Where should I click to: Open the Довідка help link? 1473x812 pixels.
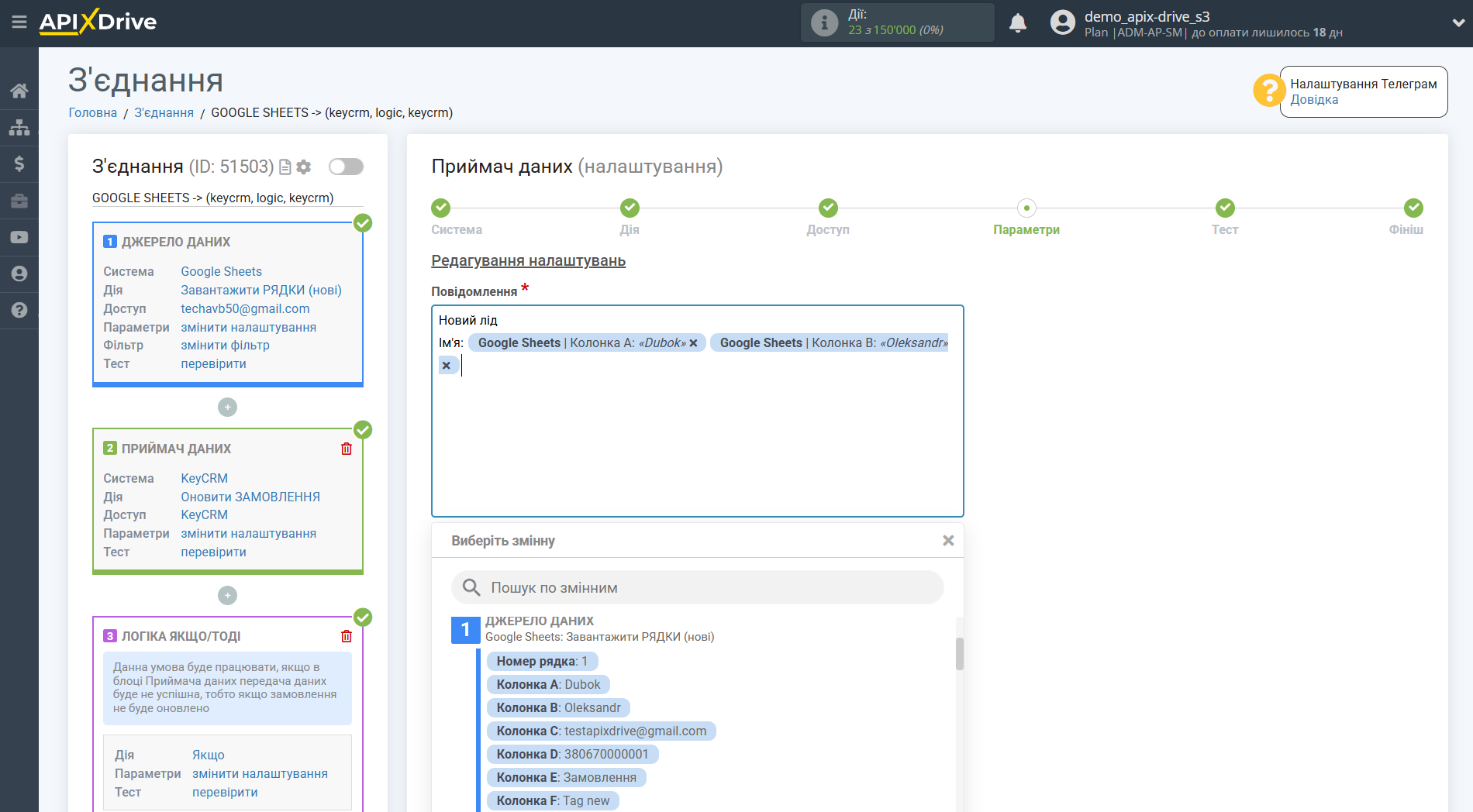[x=1314, y=100]
